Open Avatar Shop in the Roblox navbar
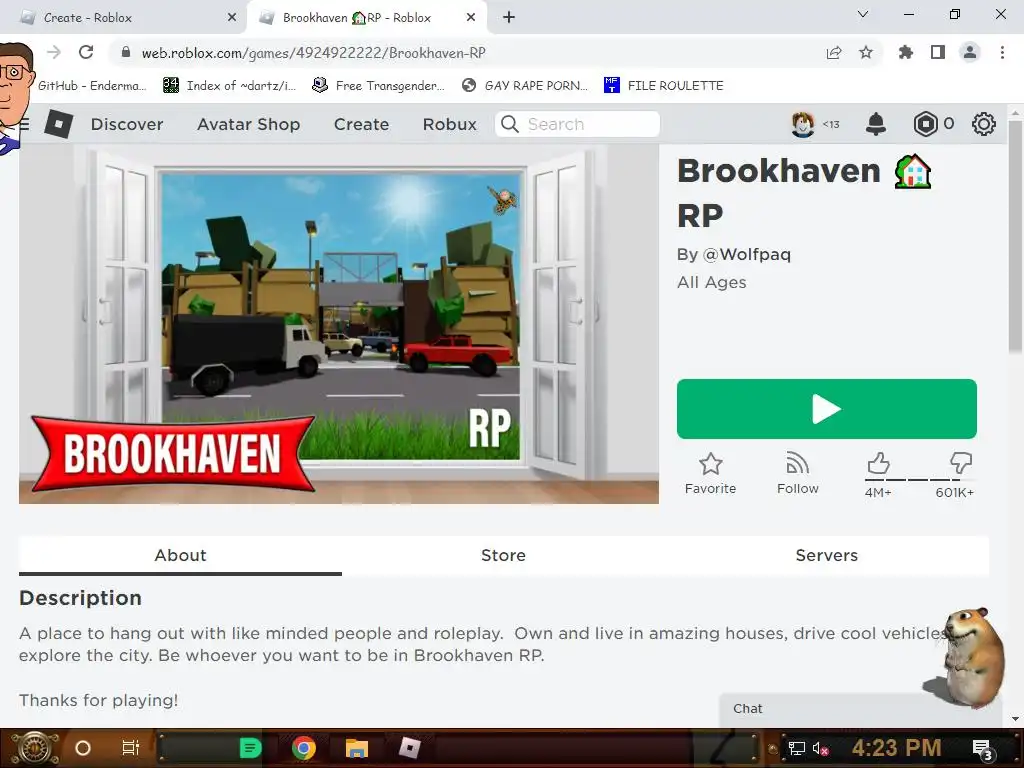This screenshot has width=1024, height=768. 248,124
